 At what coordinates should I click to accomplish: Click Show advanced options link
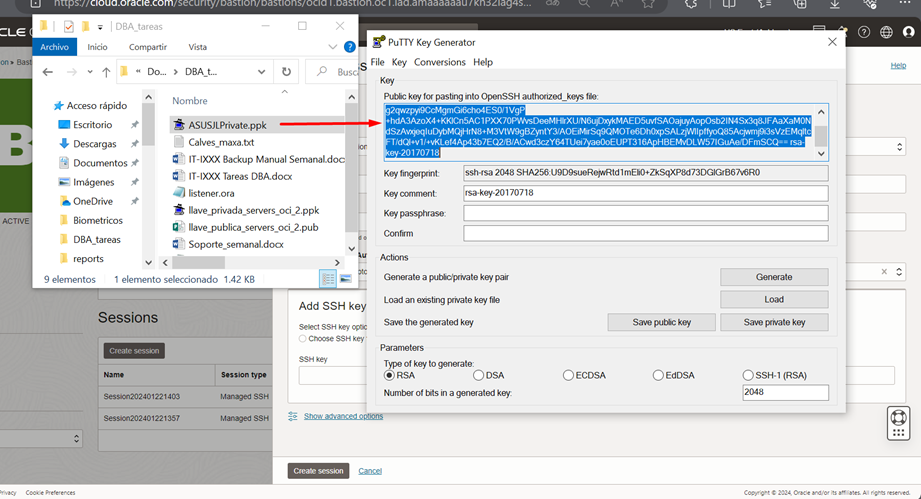343,416
